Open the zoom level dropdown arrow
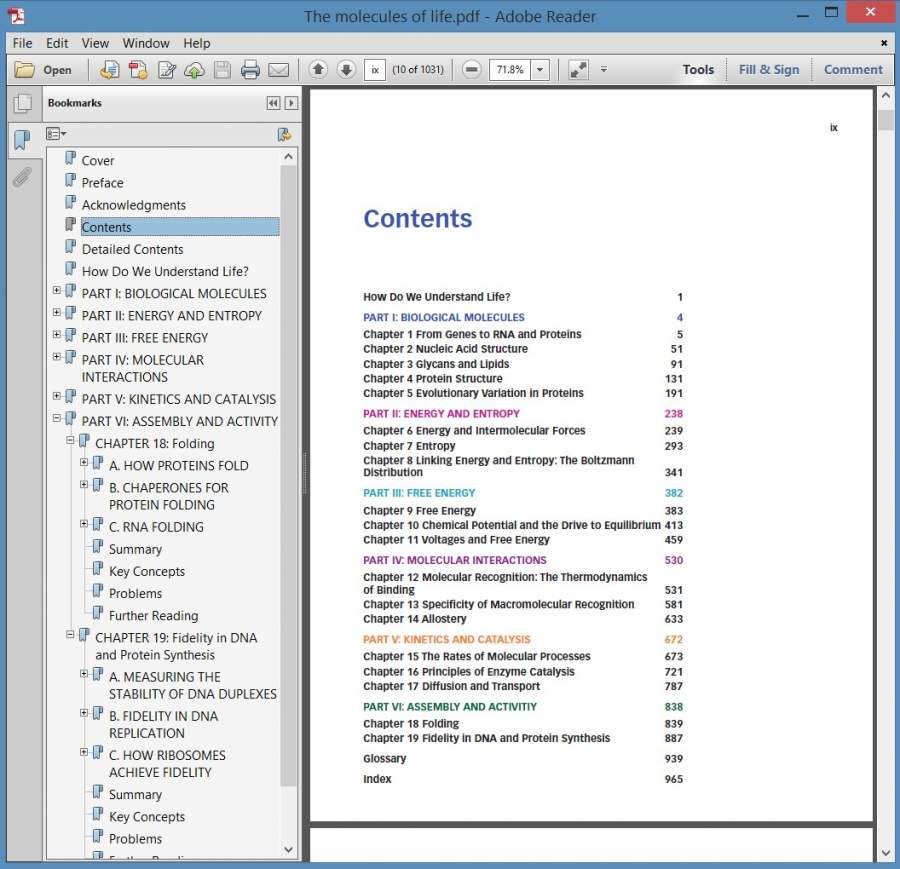Screen dimensions: 900x869 click(x=540, y=70)
